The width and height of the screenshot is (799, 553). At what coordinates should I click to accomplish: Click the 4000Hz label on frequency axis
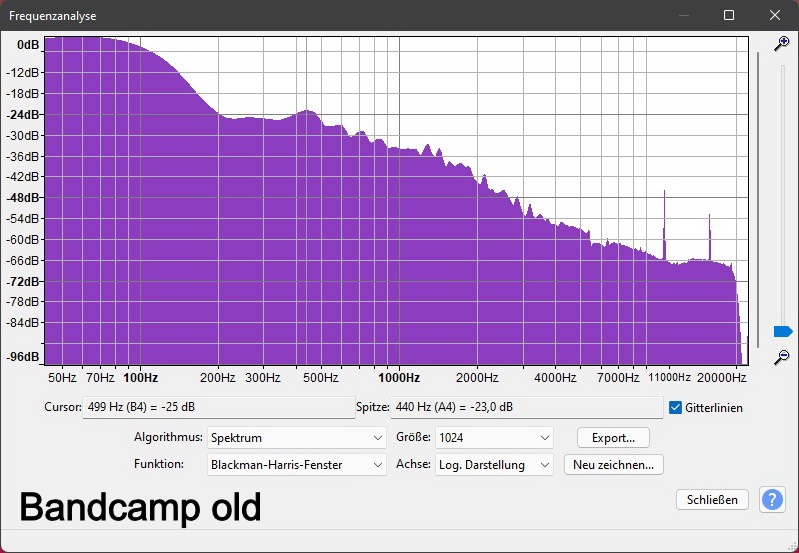point(555,378)
